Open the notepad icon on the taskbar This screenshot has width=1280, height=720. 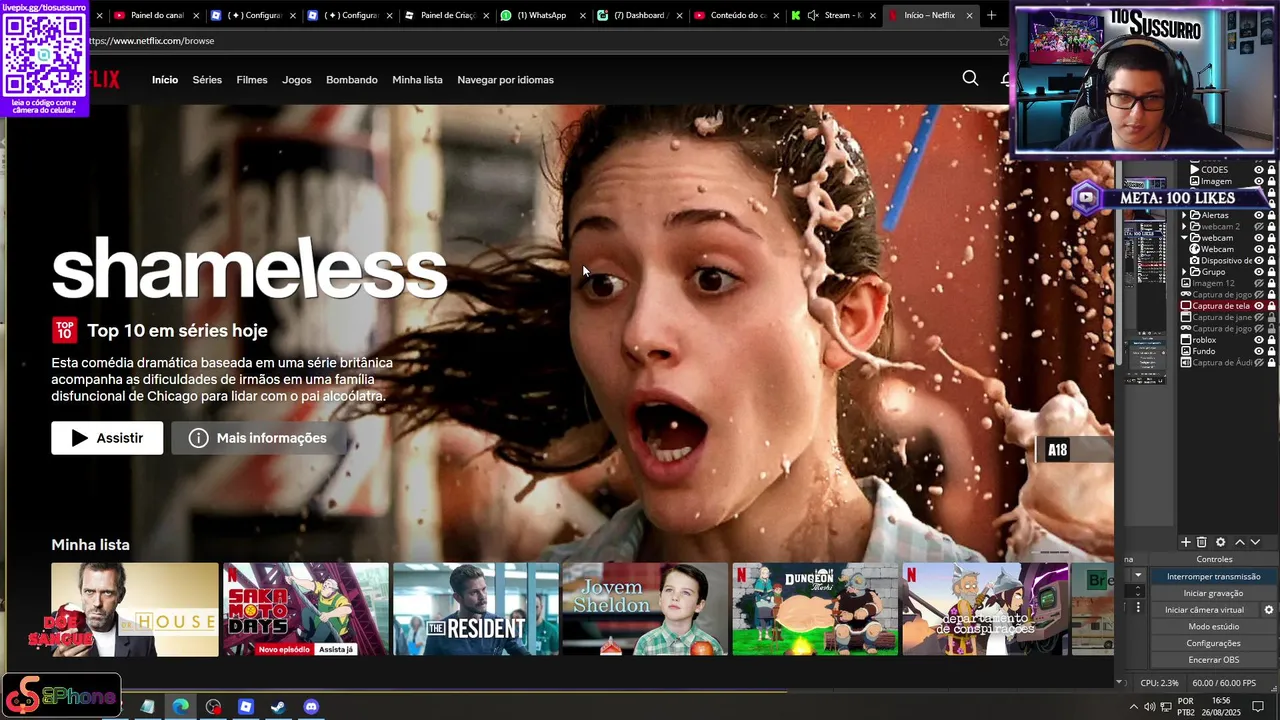(147, 707)
